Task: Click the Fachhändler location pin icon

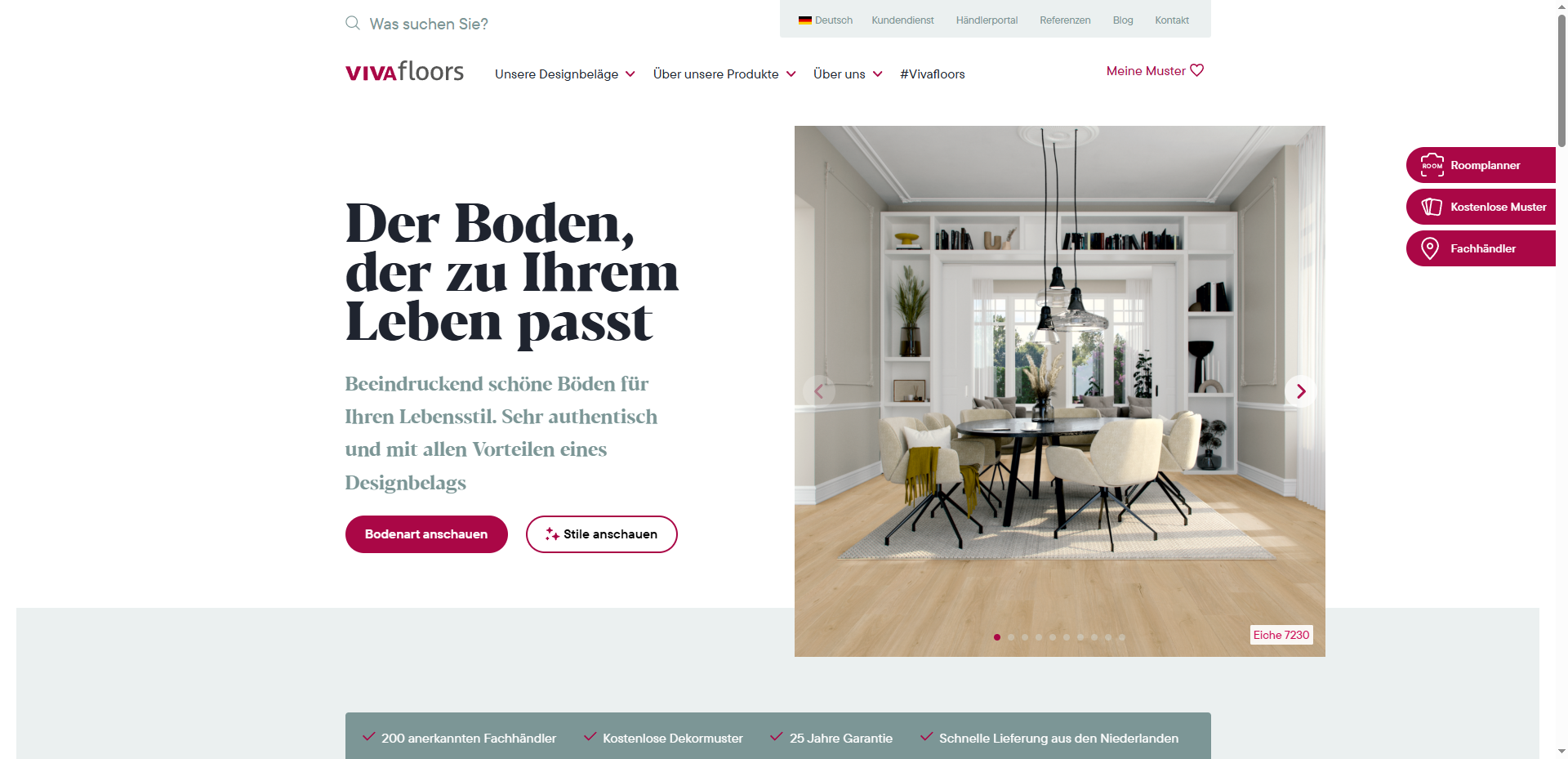Action: (1430, 248)
